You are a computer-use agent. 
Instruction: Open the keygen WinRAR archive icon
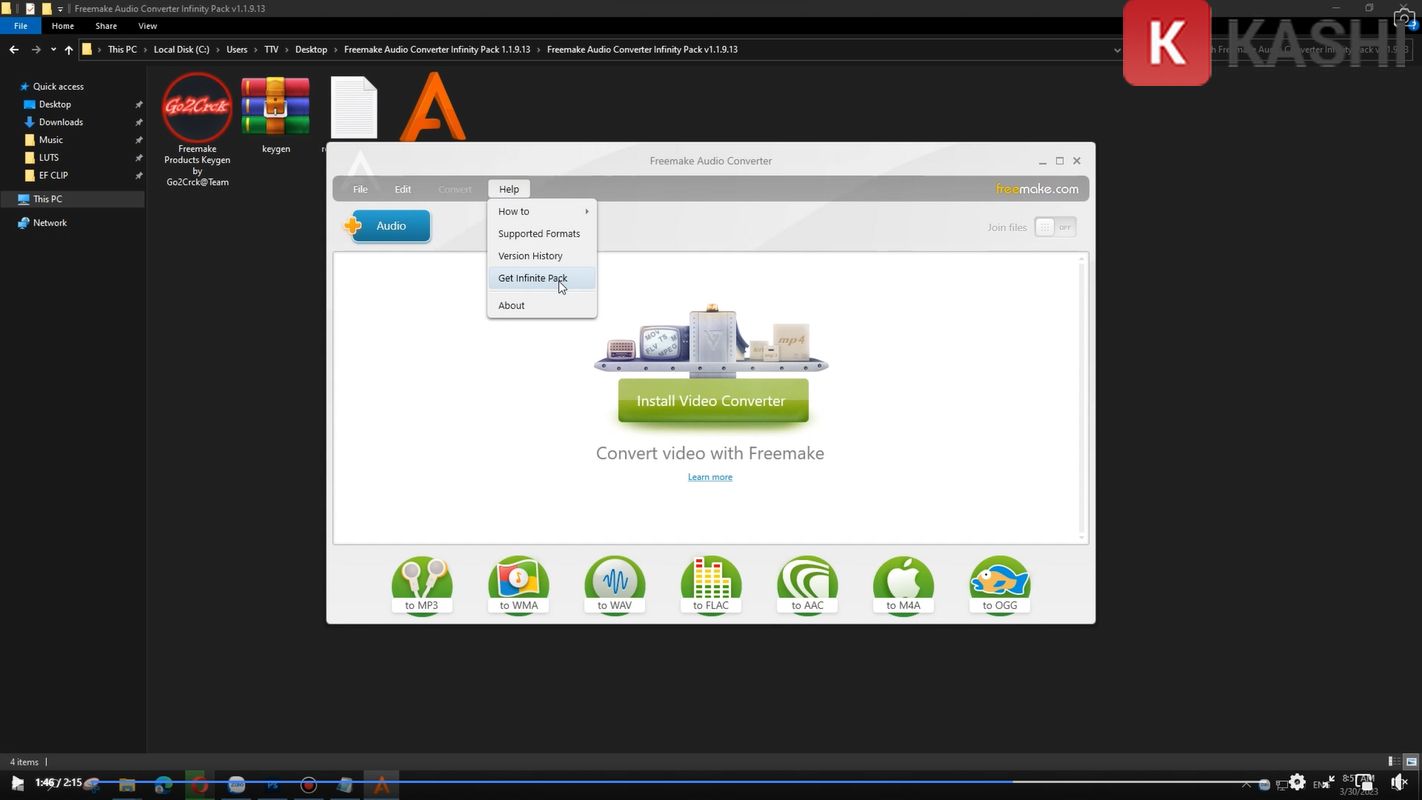275,108
